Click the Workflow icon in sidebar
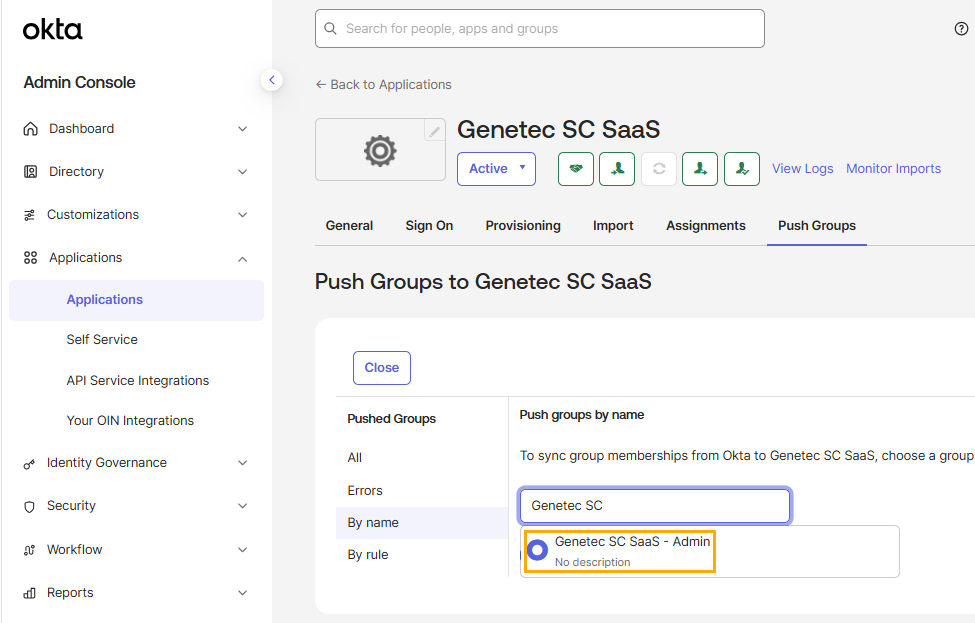 pyautogui.click(x=29, y=550)
